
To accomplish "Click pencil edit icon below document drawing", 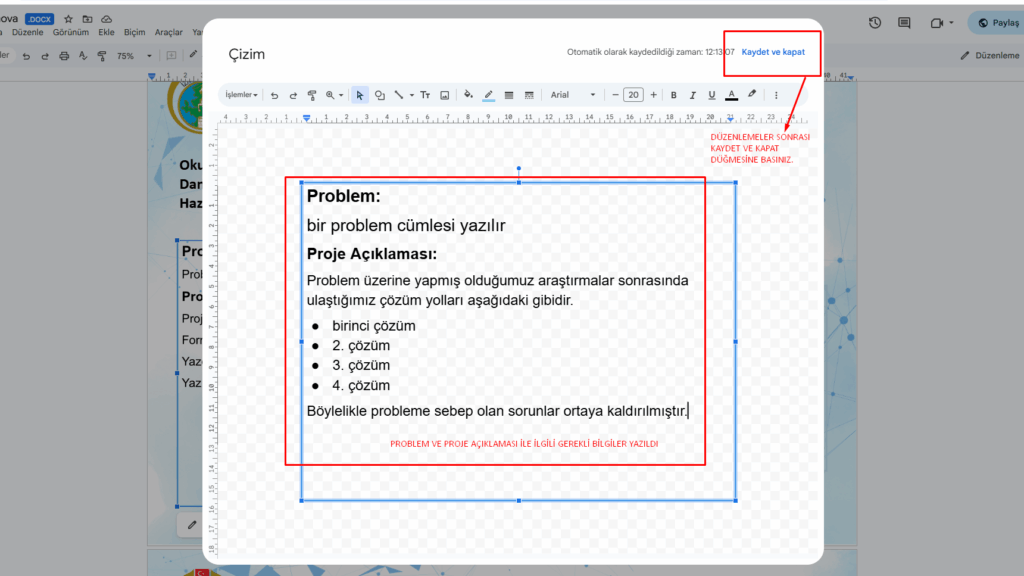I will point(191,524).
